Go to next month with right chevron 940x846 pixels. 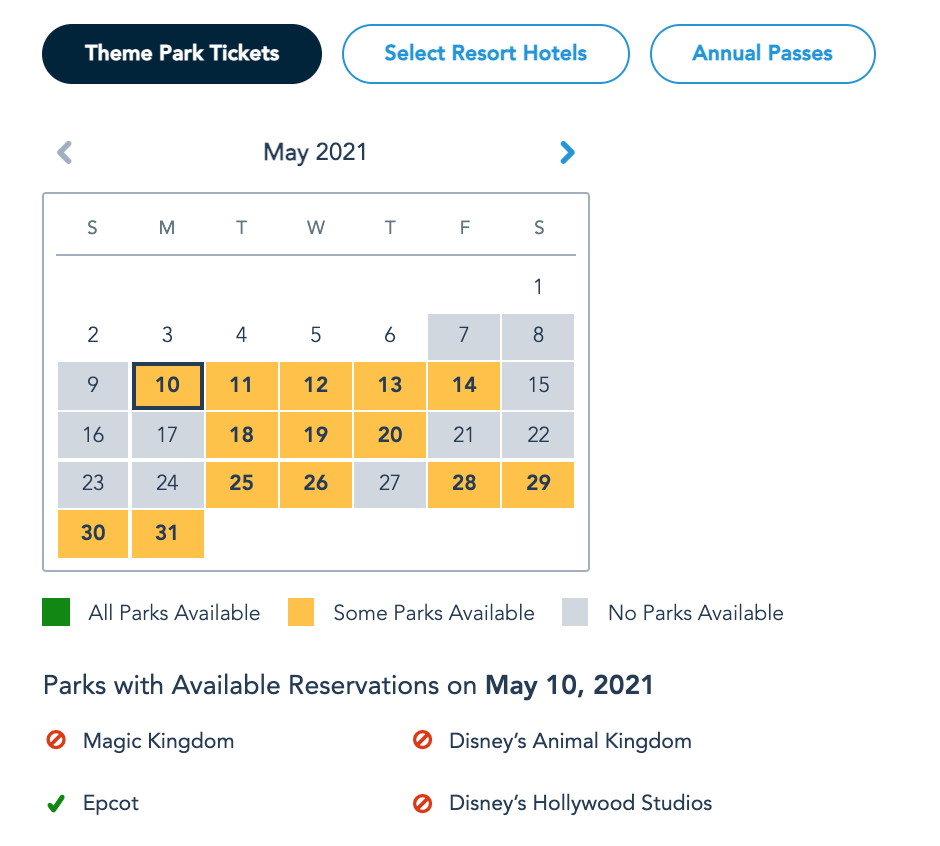tap(567, 152)
